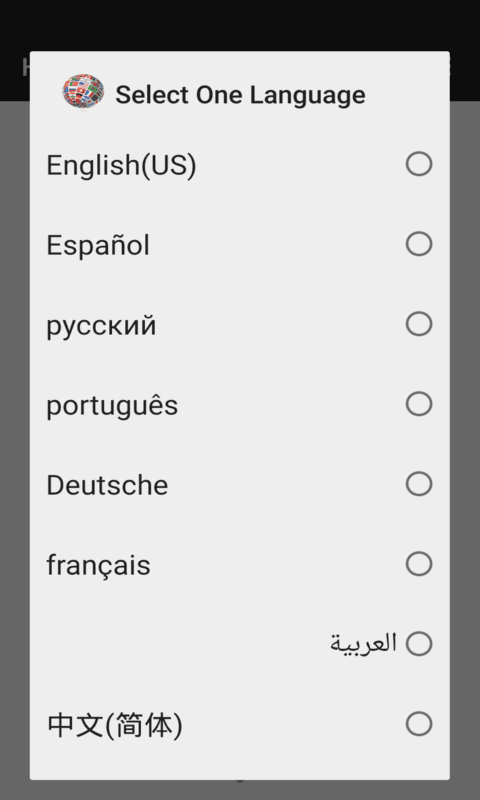Tap the 中文(简体) language label
Image resolution: width=480 pixels, height=800 pixels.
(x=115, y=724)
